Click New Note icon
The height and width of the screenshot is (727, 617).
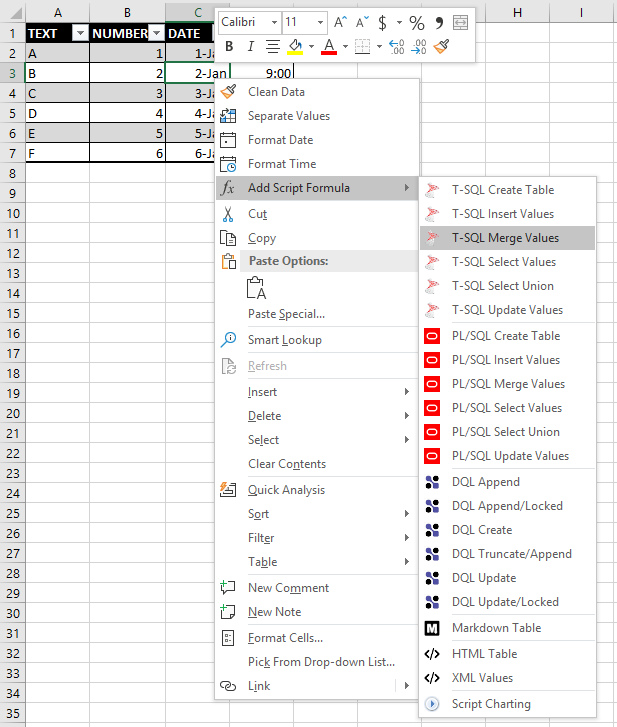(x=228, y=612)
